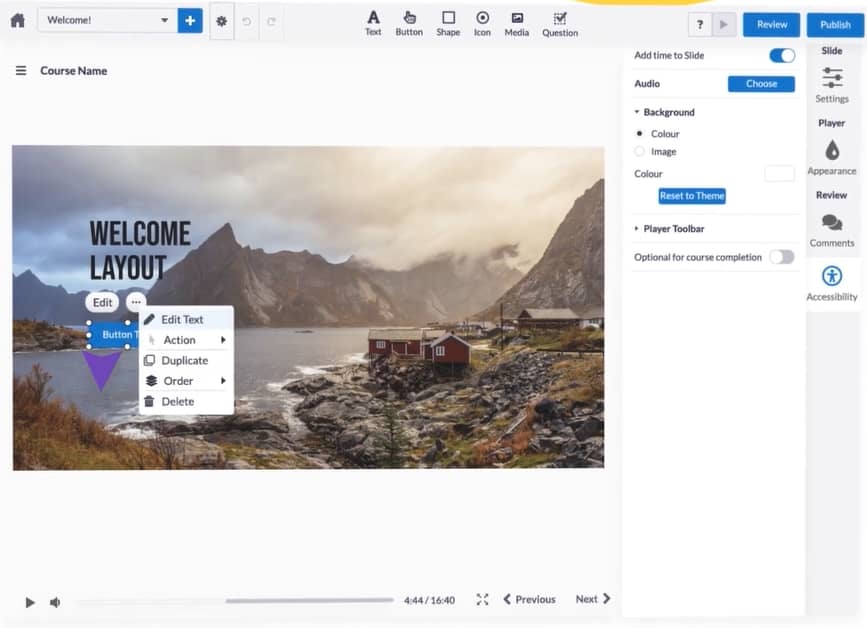The width and height of the screenshot is (867, 628).
Task: Select the Shape tool
Action: 448,23
